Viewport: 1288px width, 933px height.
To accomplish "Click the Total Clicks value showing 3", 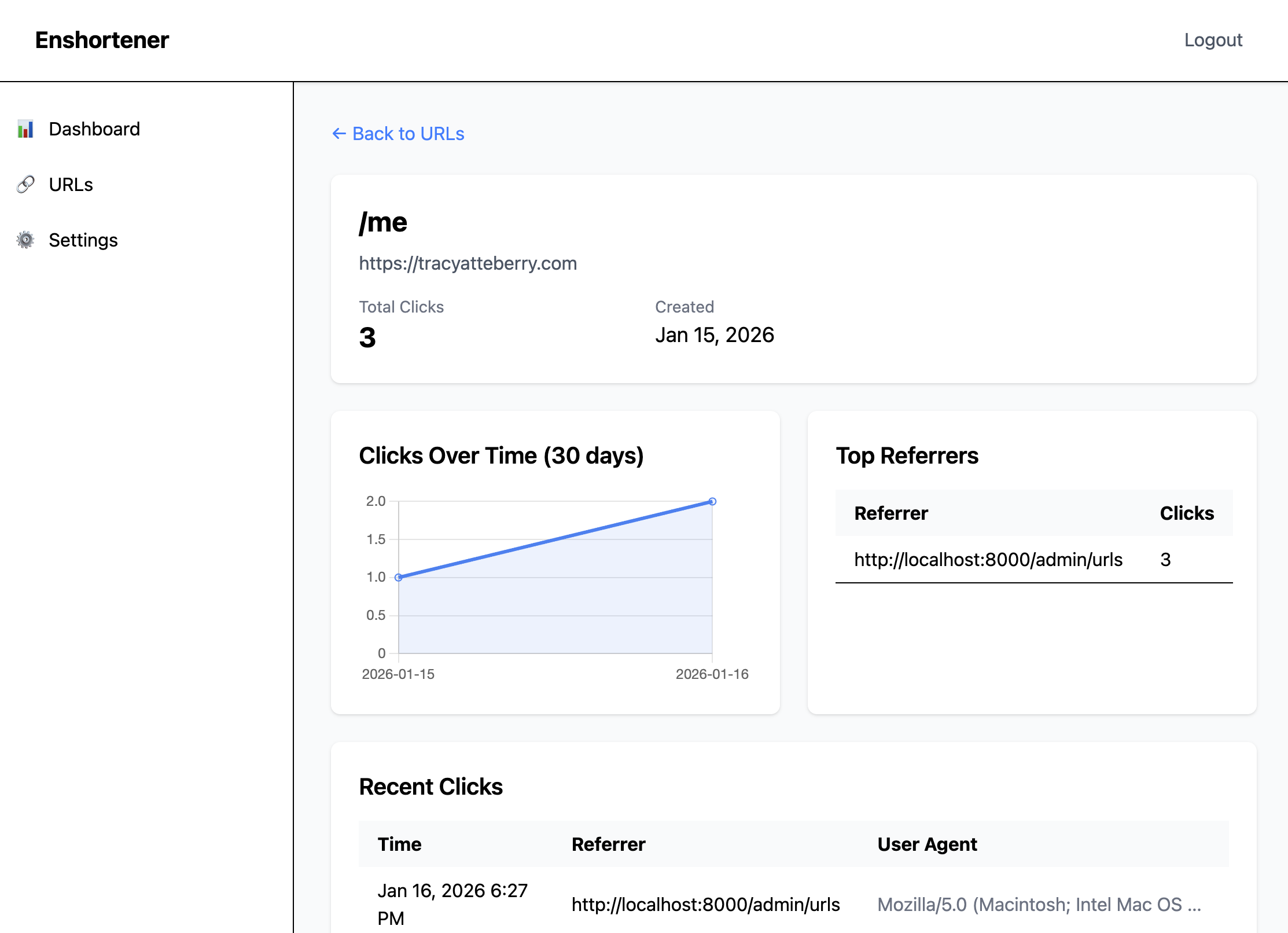I will coord(368,336).
